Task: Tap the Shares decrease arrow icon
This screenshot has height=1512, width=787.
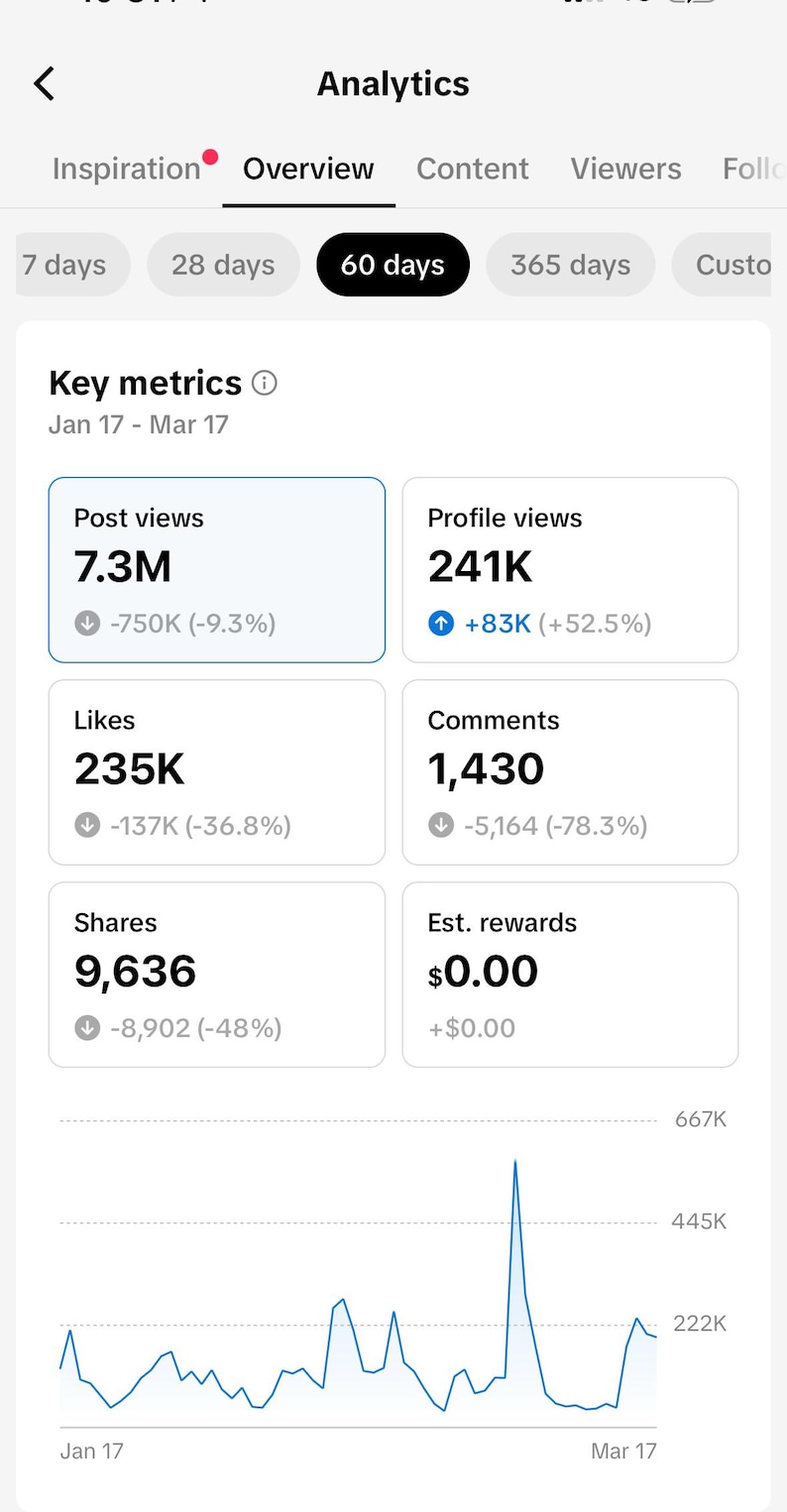Action: tap(87, 1028)
